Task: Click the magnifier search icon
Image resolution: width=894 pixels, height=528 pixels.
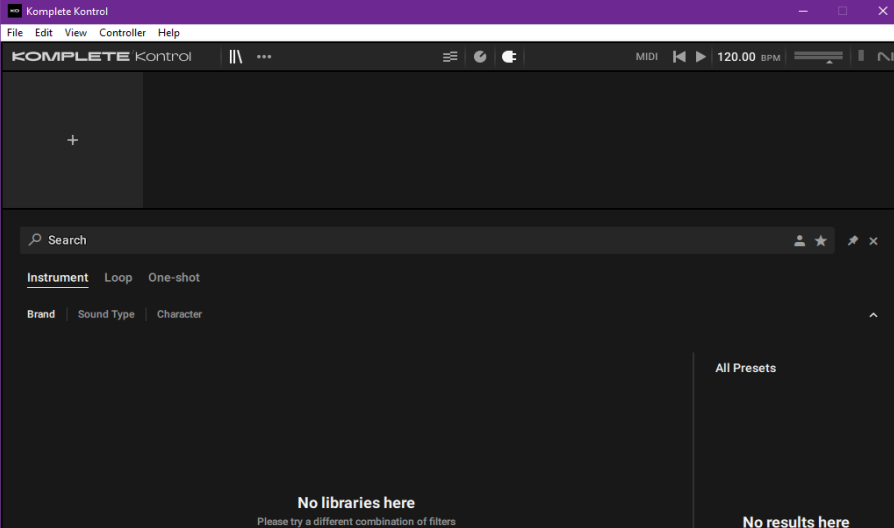Action: click(35, 239)
